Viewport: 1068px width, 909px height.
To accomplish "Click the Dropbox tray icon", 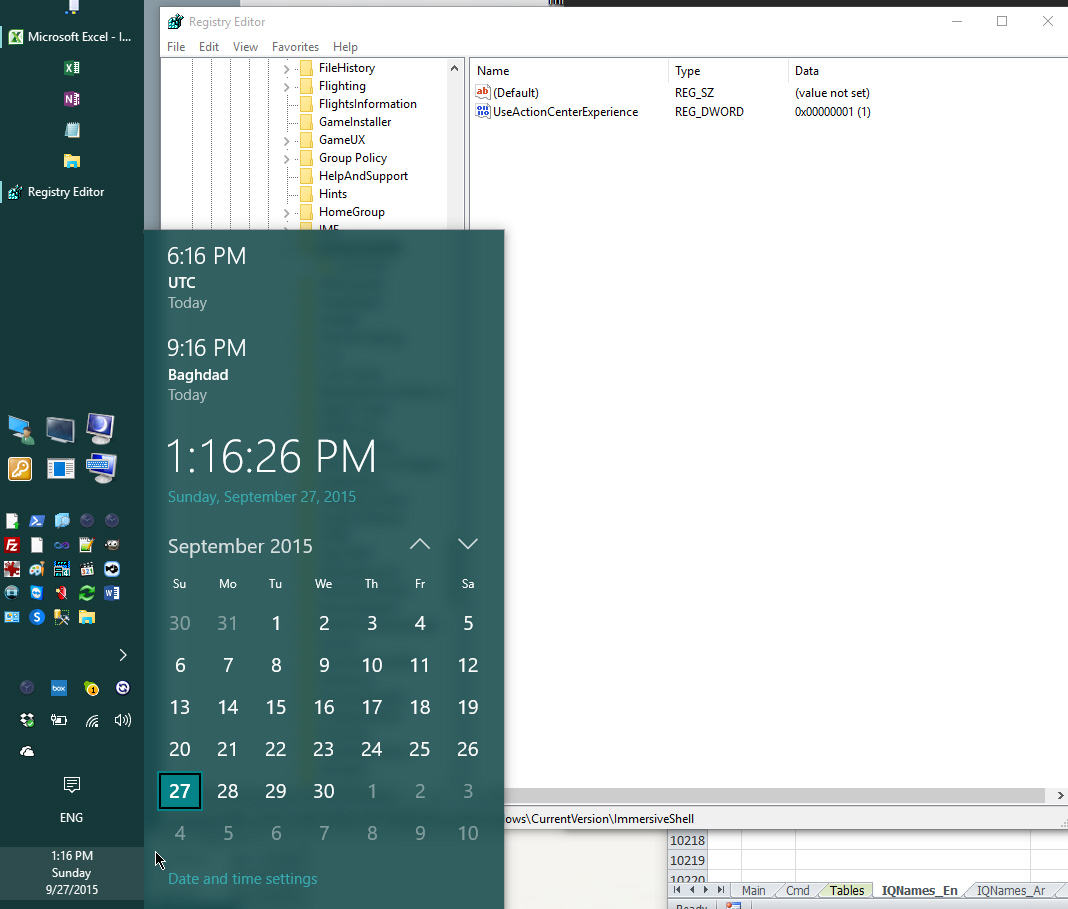I will (27, 720).
